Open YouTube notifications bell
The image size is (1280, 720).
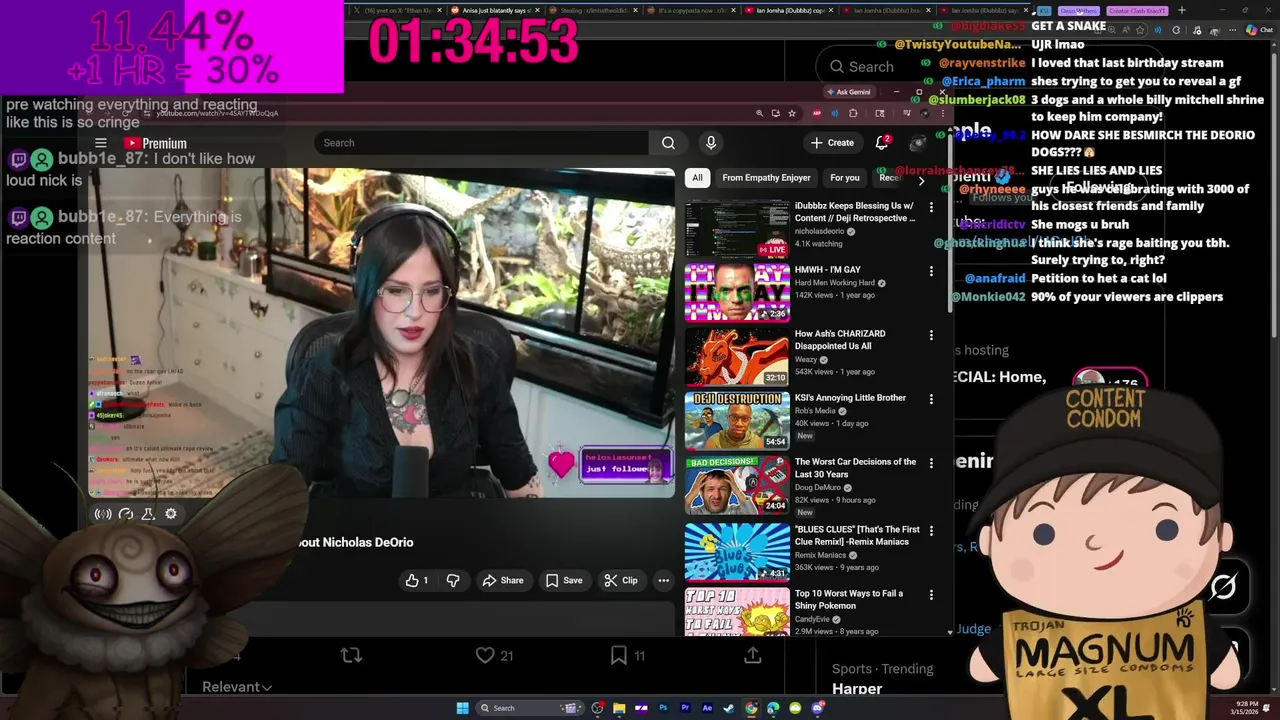[882, 143]
